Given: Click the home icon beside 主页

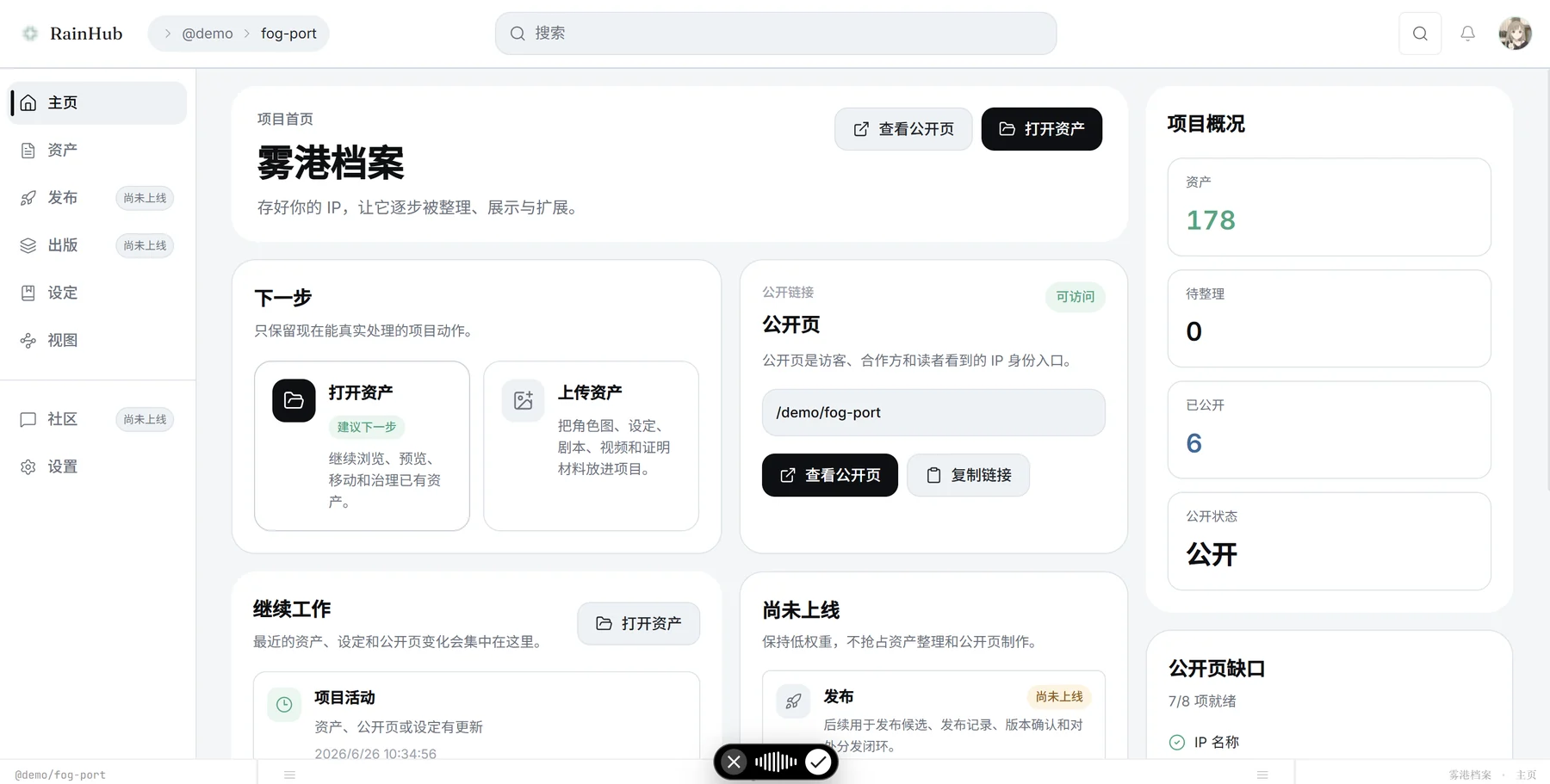Looking at the screenshot, I should tap(28, 103).
